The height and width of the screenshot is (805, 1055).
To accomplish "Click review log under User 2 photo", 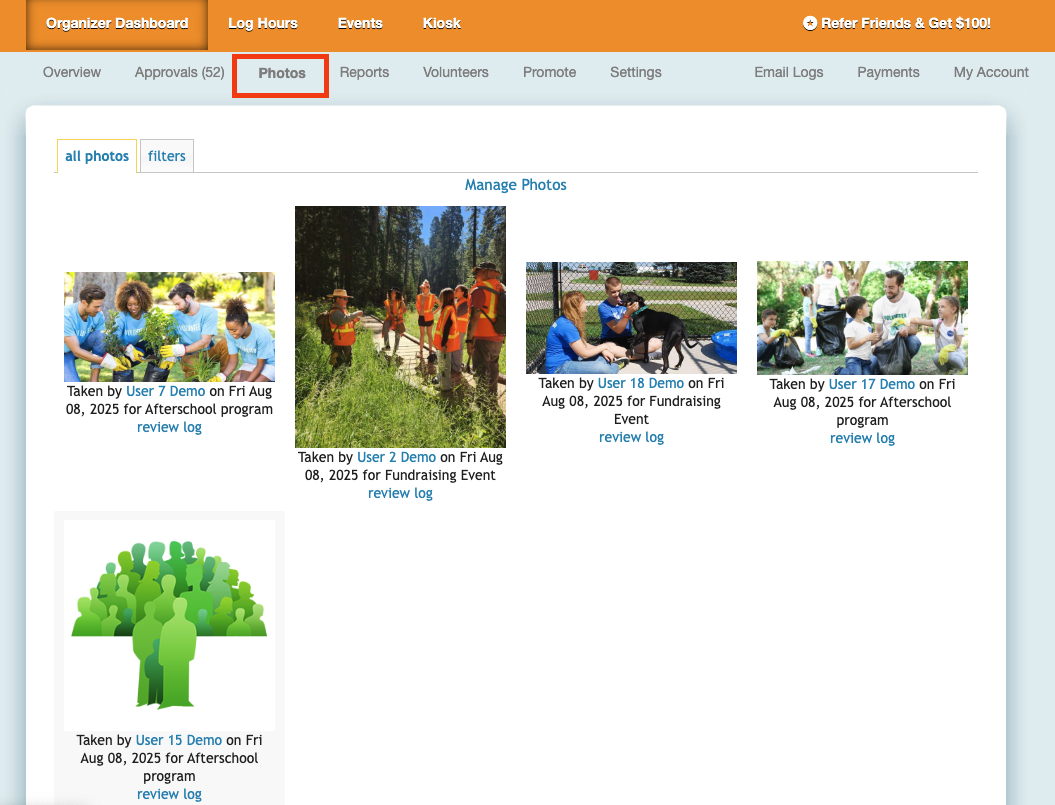I will coord(400,494).
